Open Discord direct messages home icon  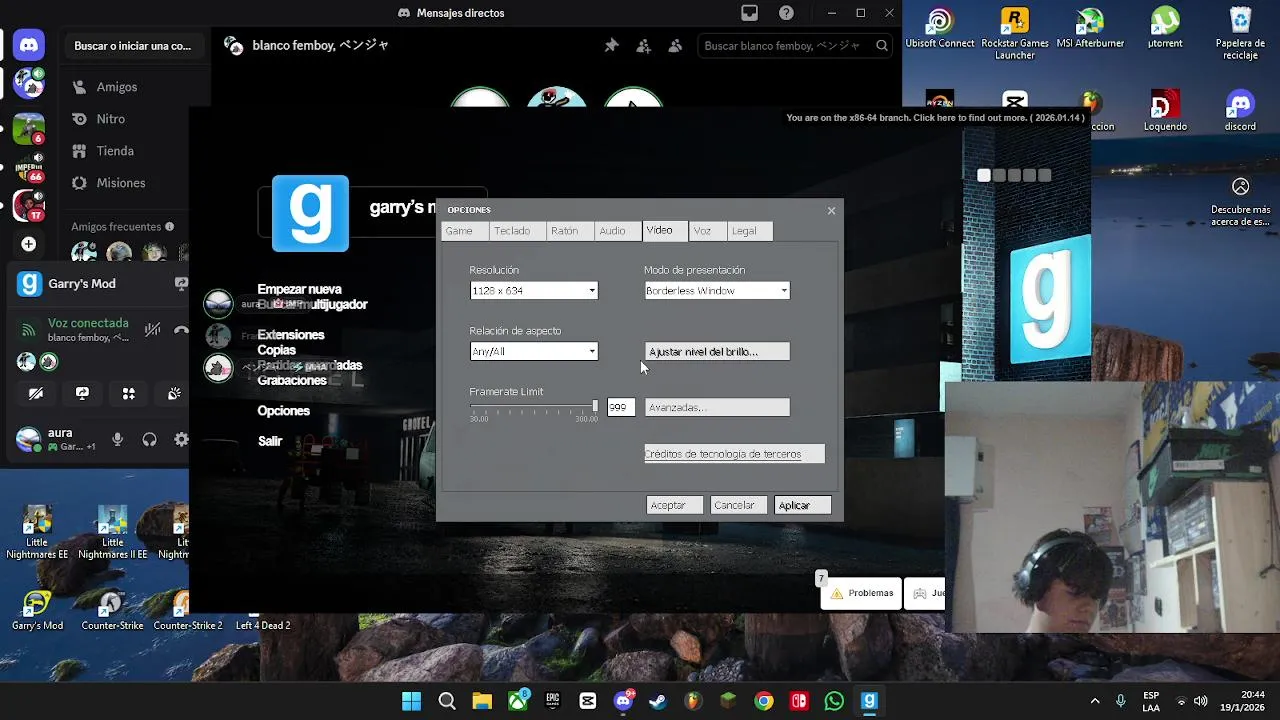click(x=29, y=45)
